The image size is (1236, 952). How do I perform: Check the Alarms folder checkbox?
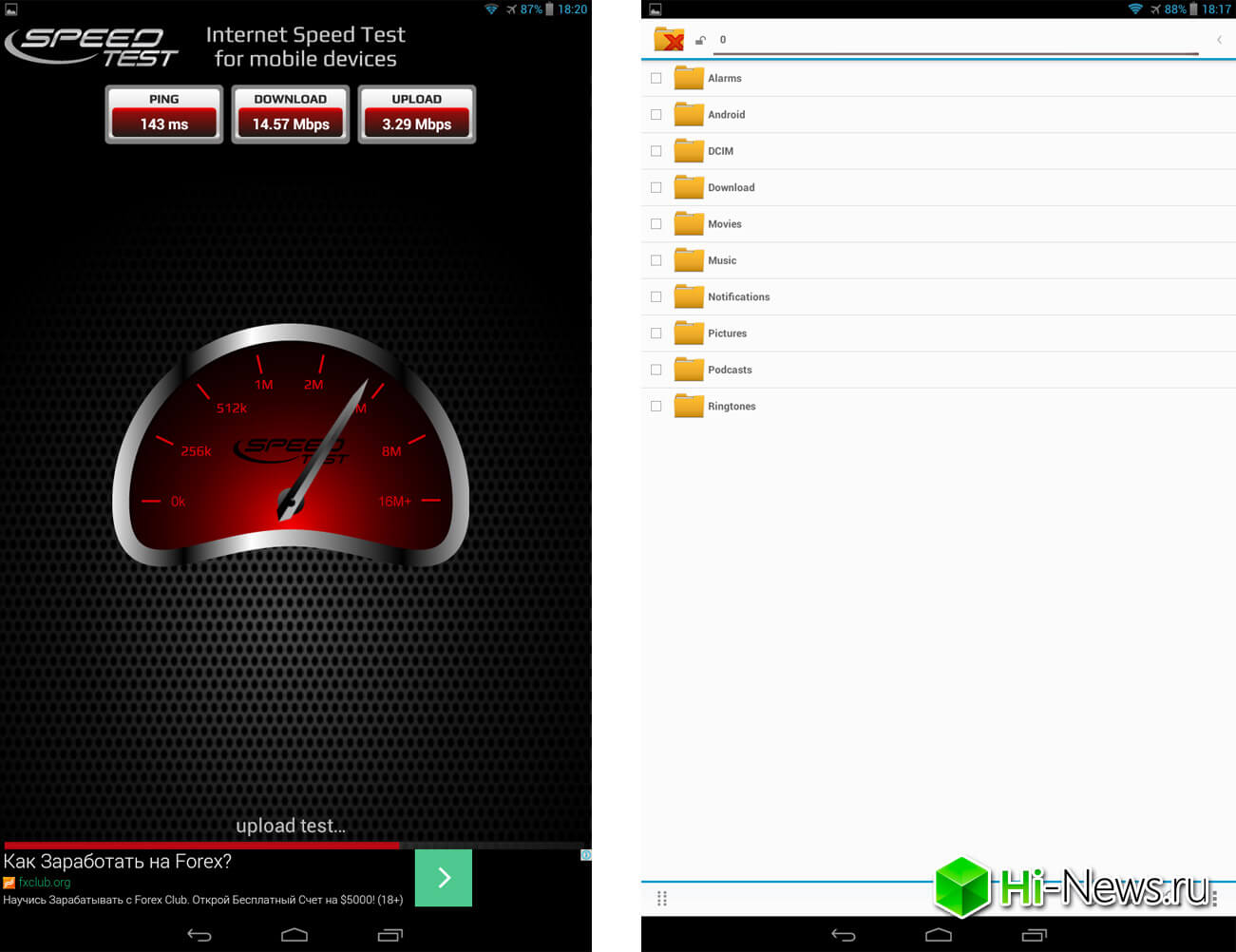coord(656,78)
